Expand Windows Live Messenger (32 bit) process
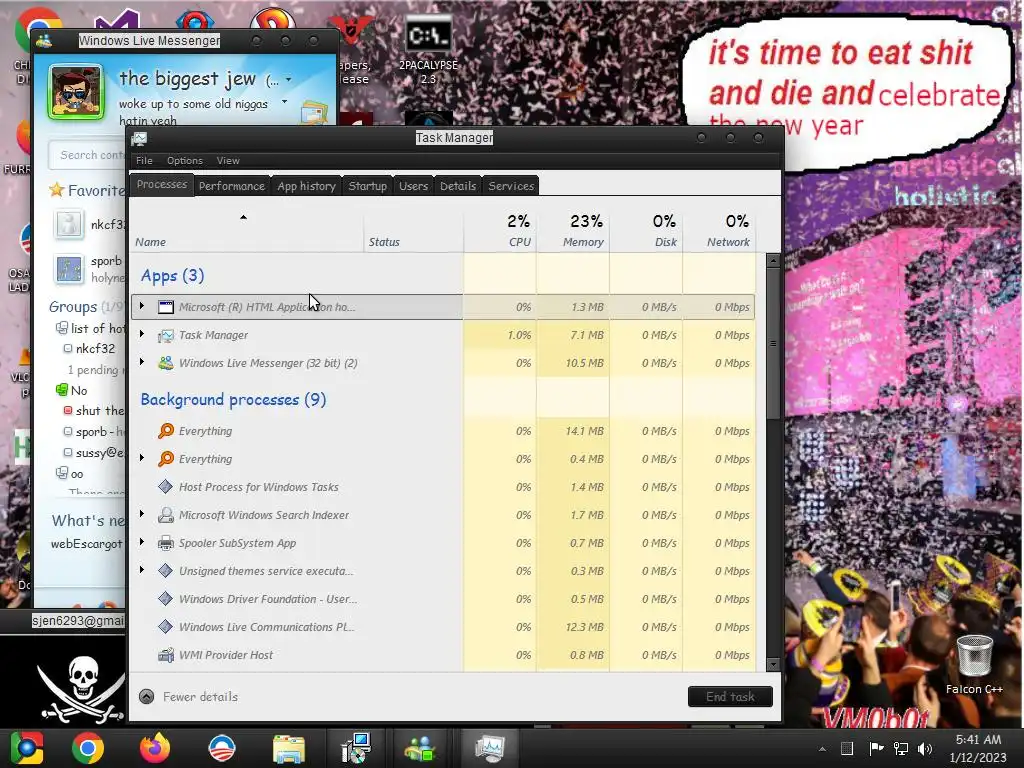The image size is (1024, 768). 142,362
